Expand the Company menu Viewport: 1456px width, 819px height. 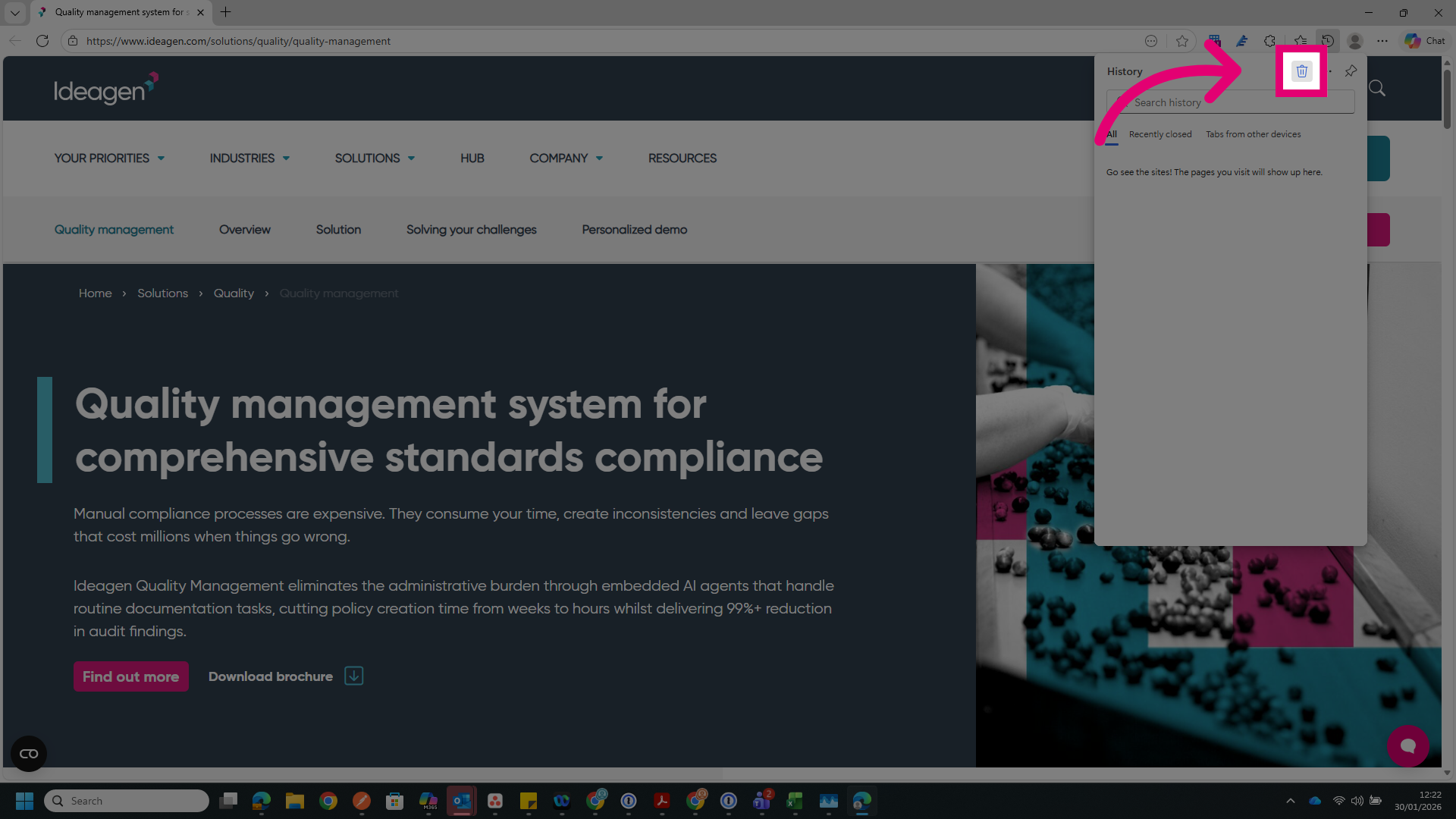click(566, 158)
